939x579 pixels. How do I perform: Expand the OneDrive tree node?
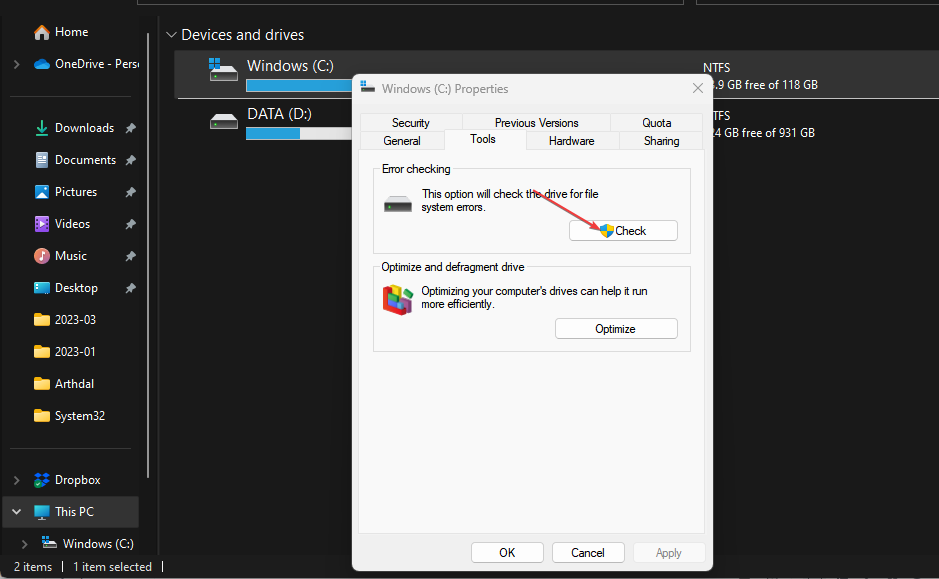pyautogui.click(x=17, y=64)
